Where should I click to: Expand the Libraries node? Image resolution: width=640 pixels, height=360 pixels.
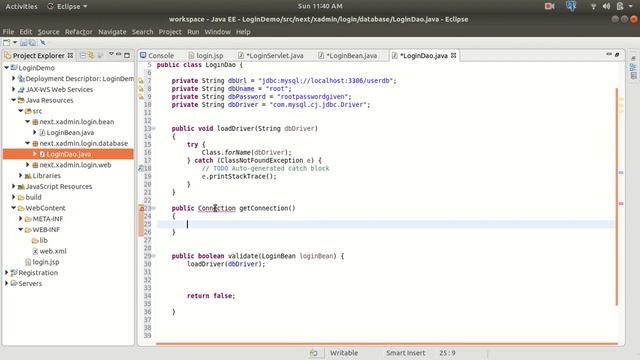pyautogui.click(x=20, y=176)
